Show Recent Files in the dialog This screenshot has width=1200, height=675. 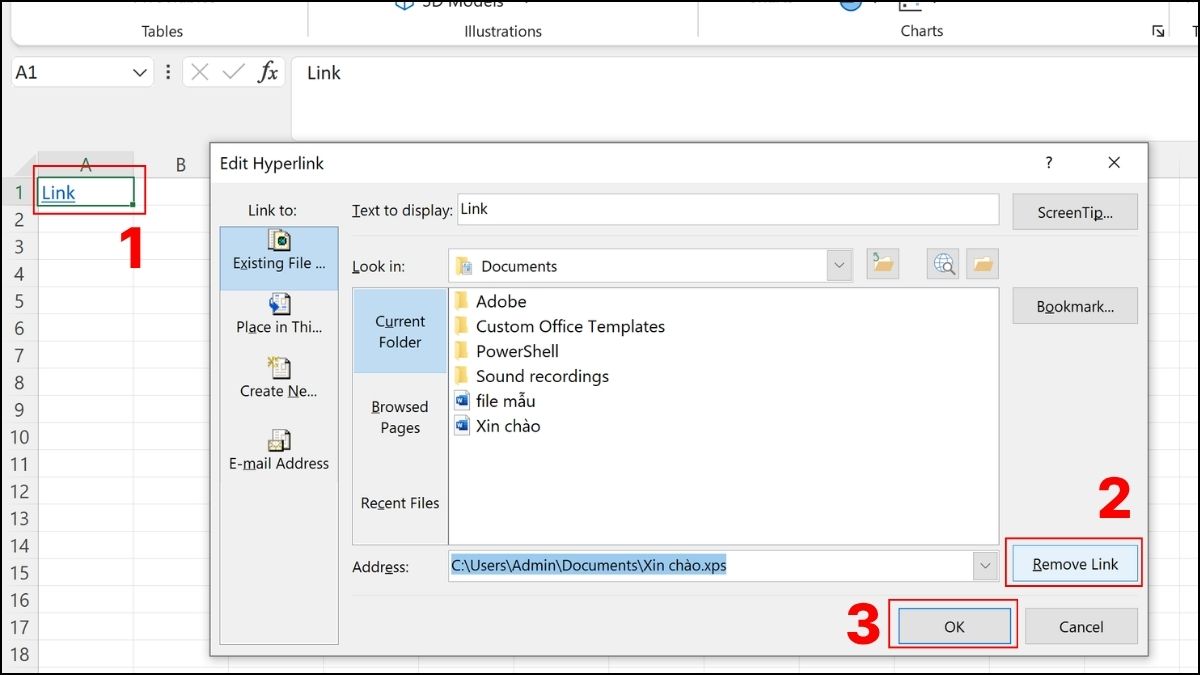[399, 502]
